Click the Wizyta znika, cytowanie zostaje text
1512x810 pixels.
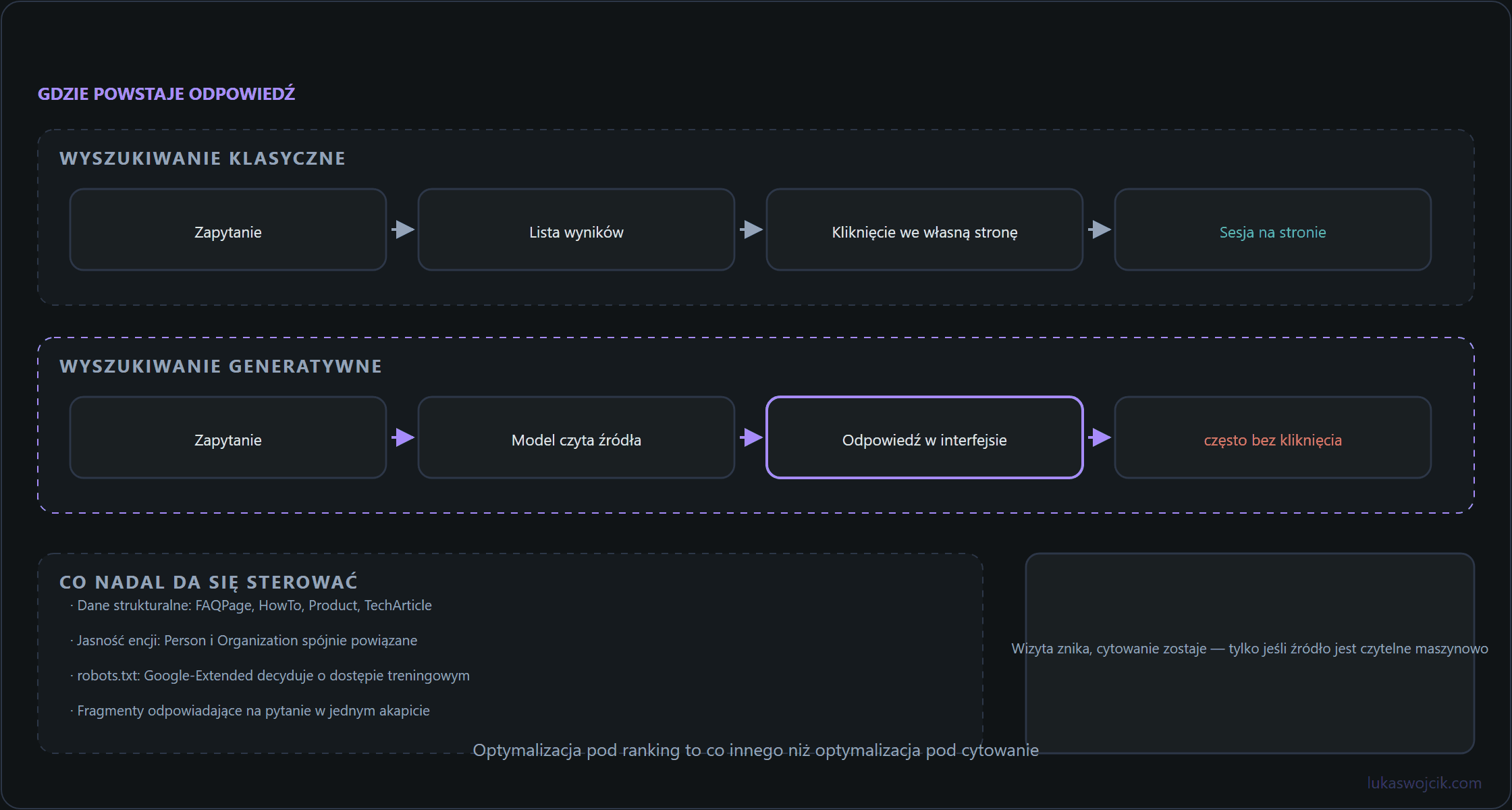click(1250, 649)
